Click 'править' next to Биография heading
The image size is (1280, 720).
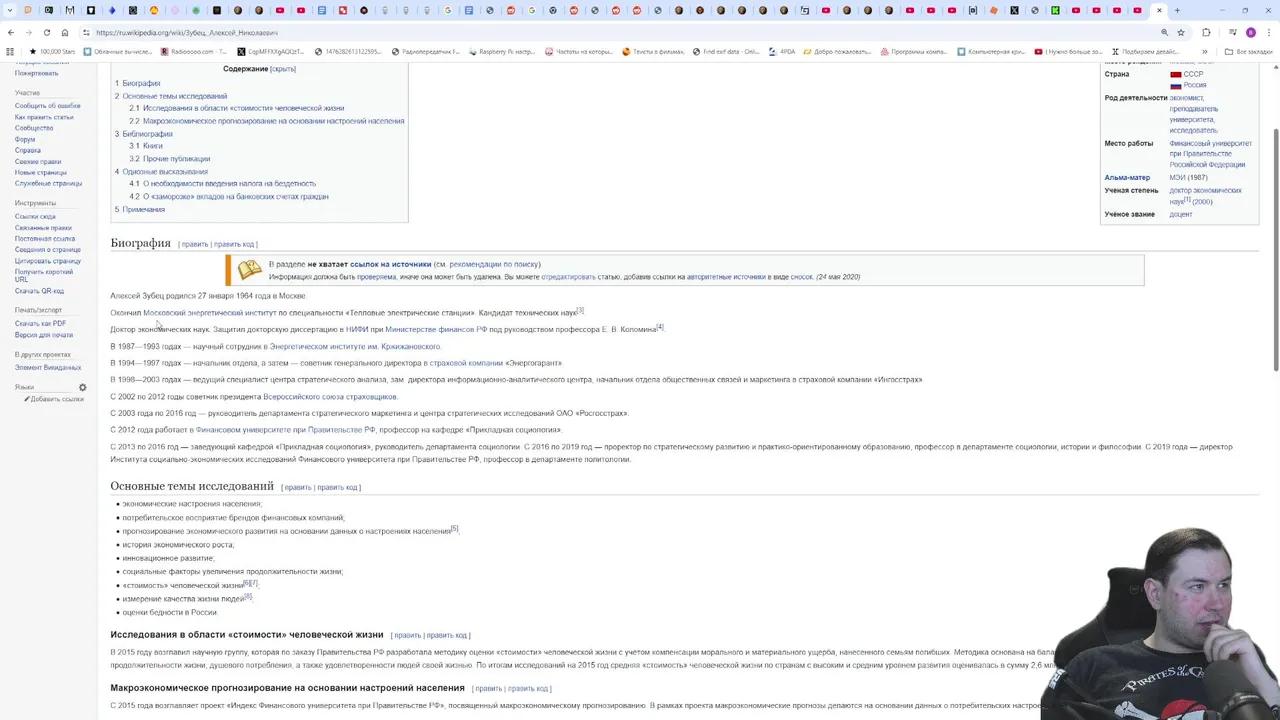click(195, 244)
